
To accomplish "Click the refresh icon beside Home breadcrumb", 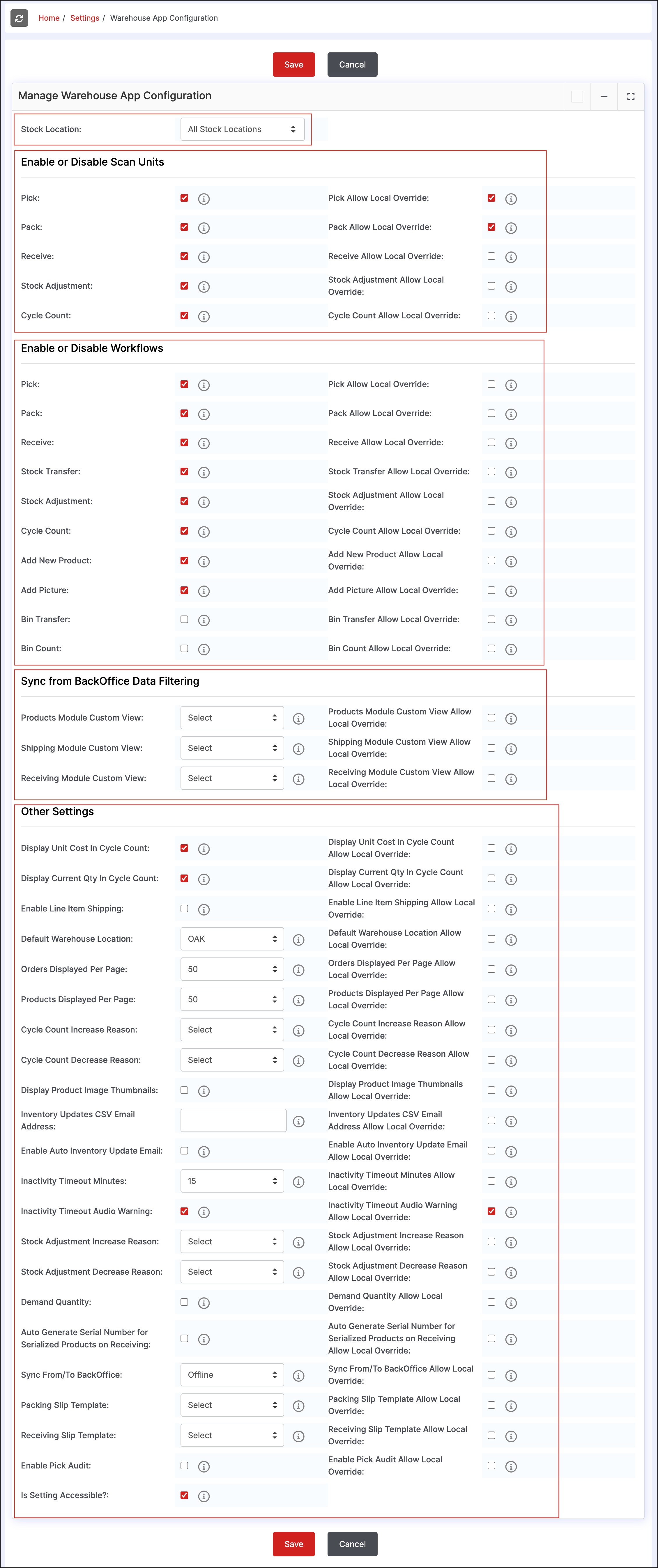I will point(19,18).
